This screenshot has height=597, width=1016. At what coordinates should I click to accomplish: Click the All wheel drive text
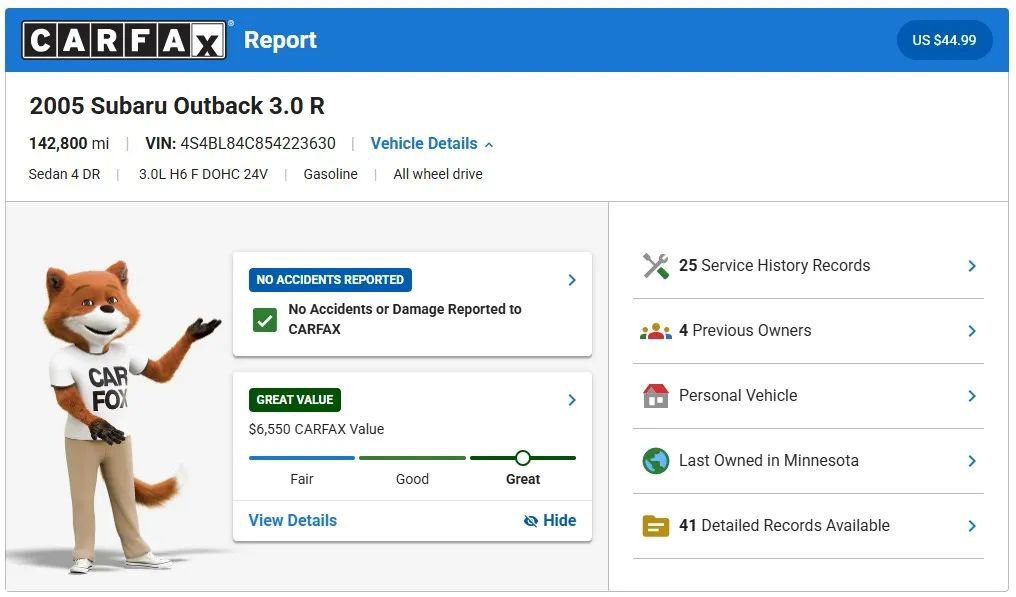tap(437, 174)
